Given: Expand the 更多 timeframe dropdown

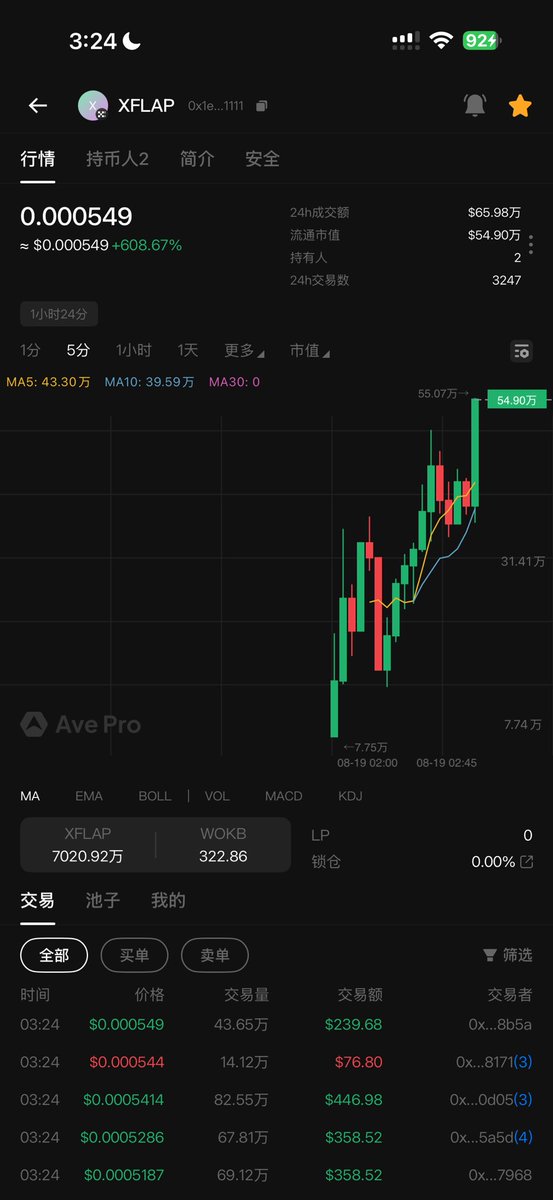Looking at the screenshot, I should tap(244, 351).
